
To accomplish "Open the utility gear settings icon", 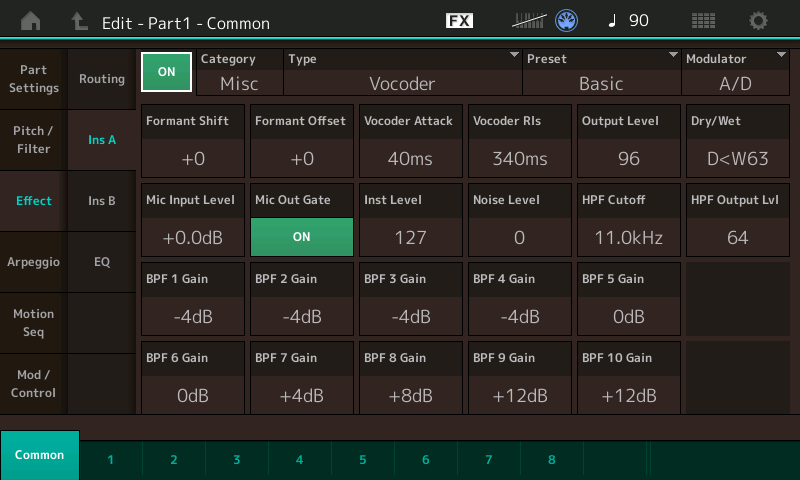I will point(759,20).
